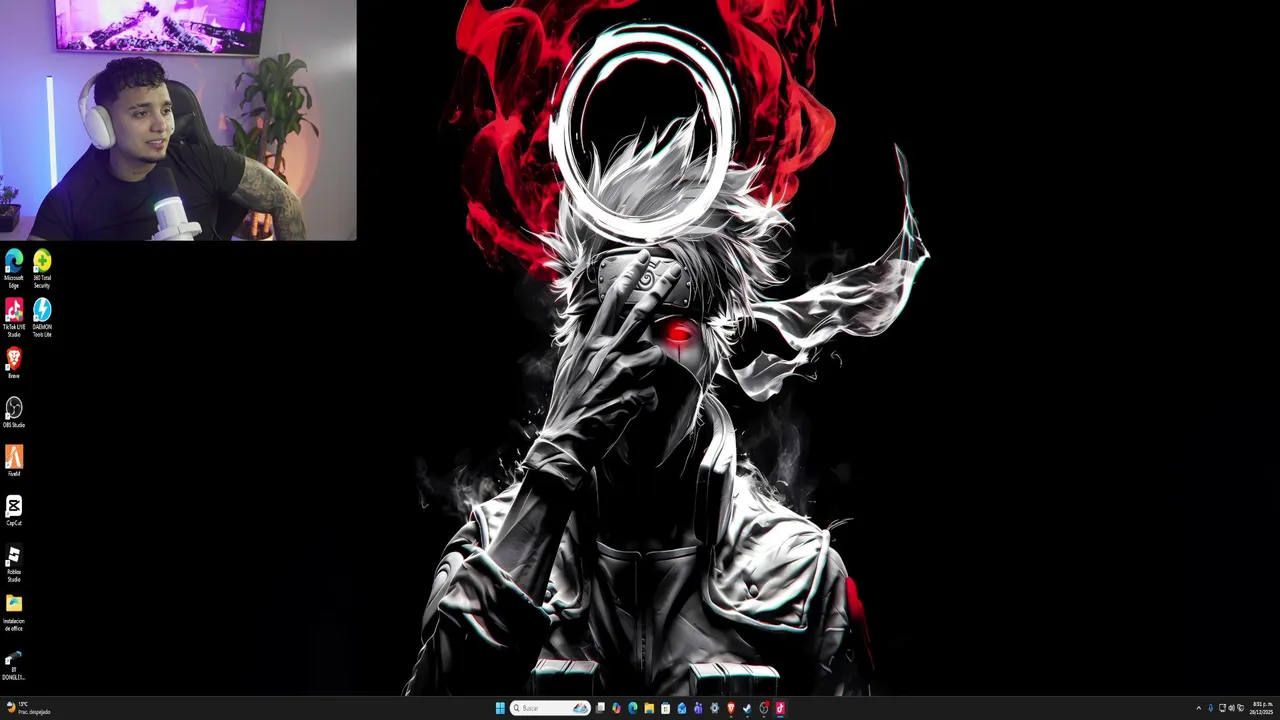Open the Mail app from the taskbar

coord(682,708)
